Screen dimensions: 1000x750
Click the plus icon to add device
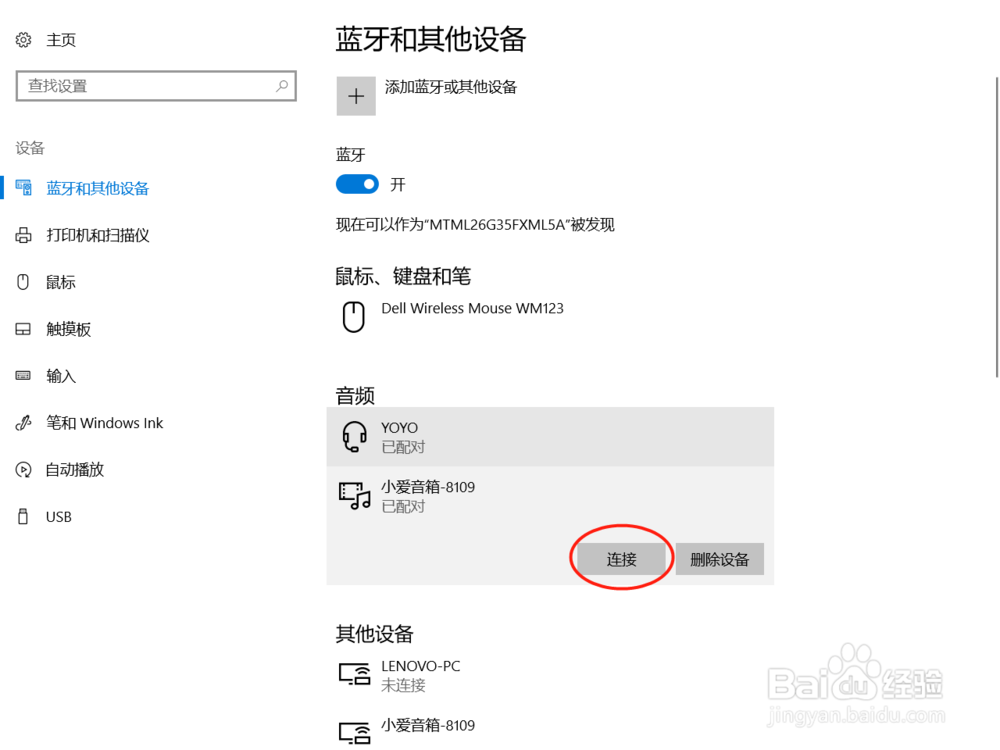click(356, 96)
